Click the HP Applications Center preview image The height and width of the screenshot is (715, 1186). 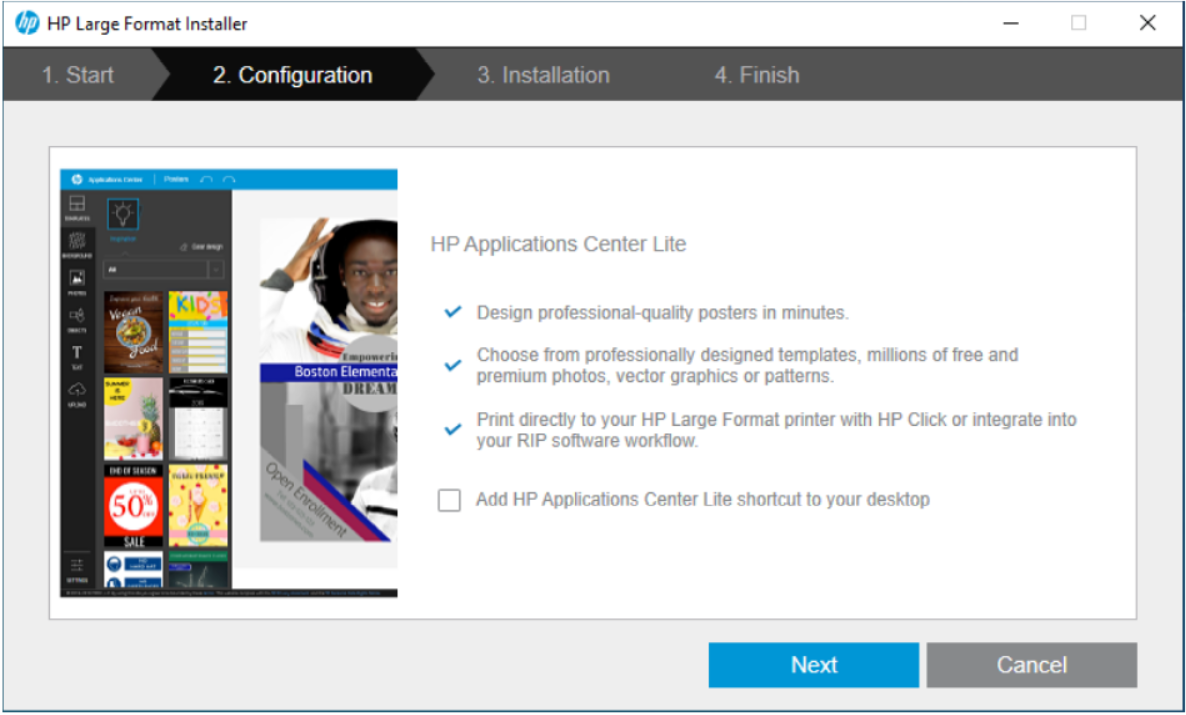228,383
